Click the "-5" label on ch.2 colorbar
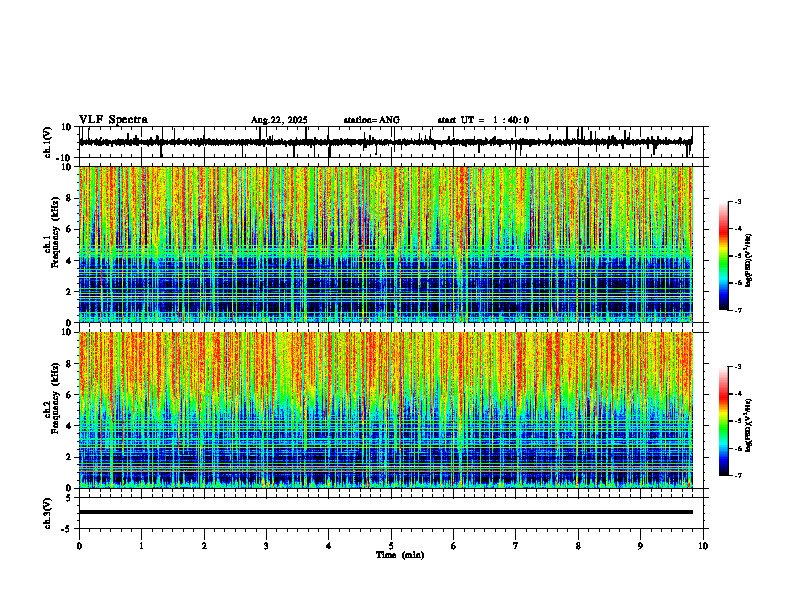Image resolution: width=792 pixels, height=612 pixels. pos(737,421)
